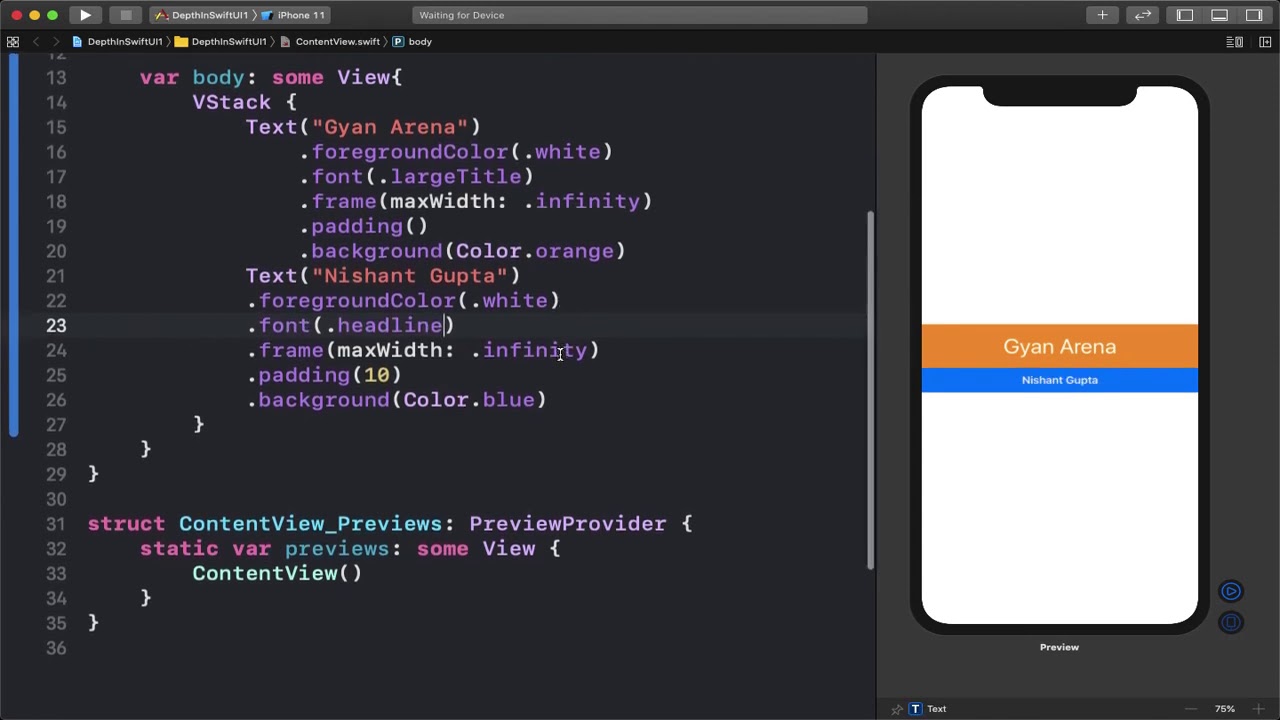This screenshot has height=720, width=1280.
Task: Click the source editor vertical scrollbar
Action: [870, 390]
